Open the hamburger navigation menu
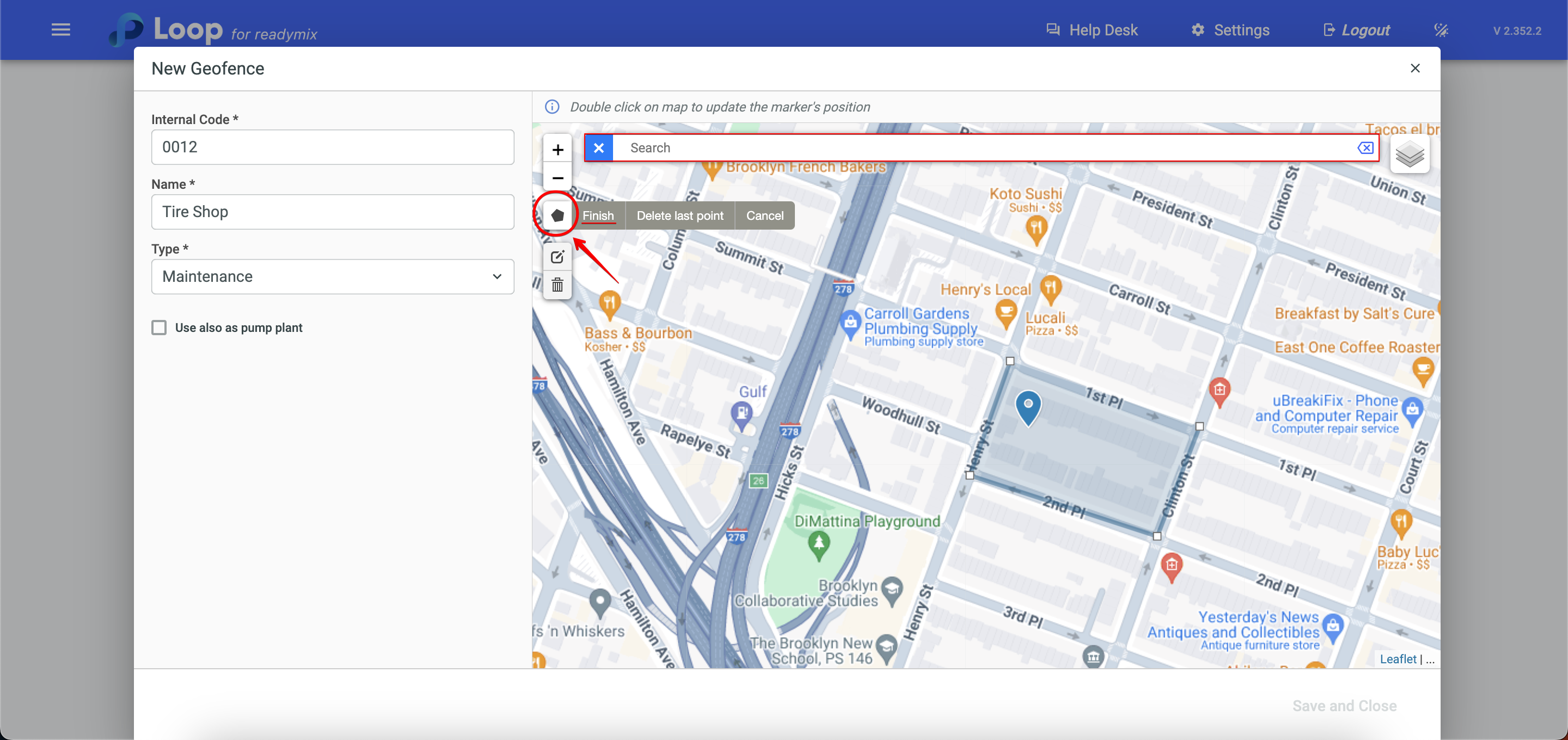This screenshot has height=740, width=1568. [x=61, y=30]
